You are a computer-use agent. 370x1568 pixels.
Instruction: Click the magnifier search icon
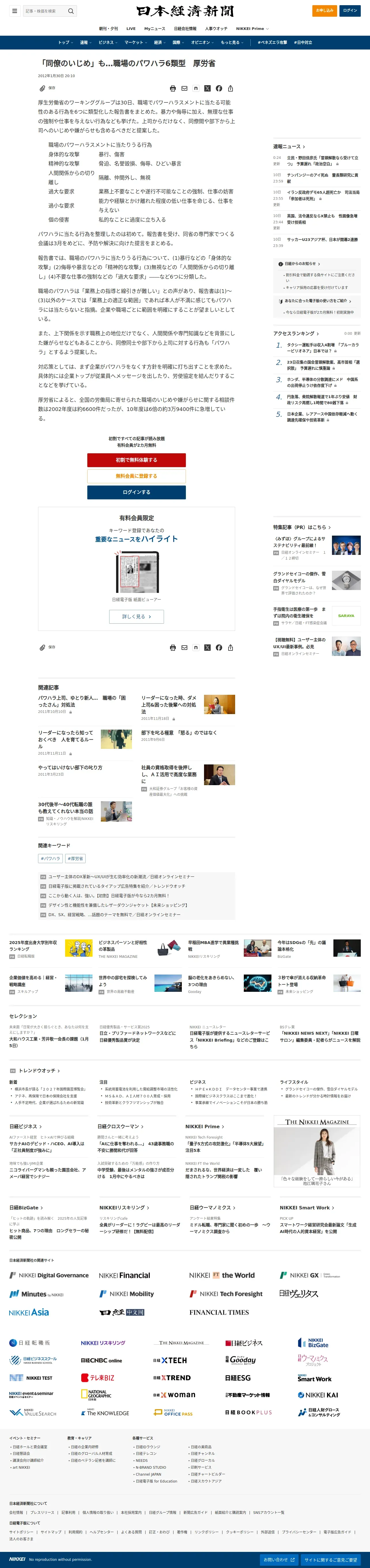71,11
